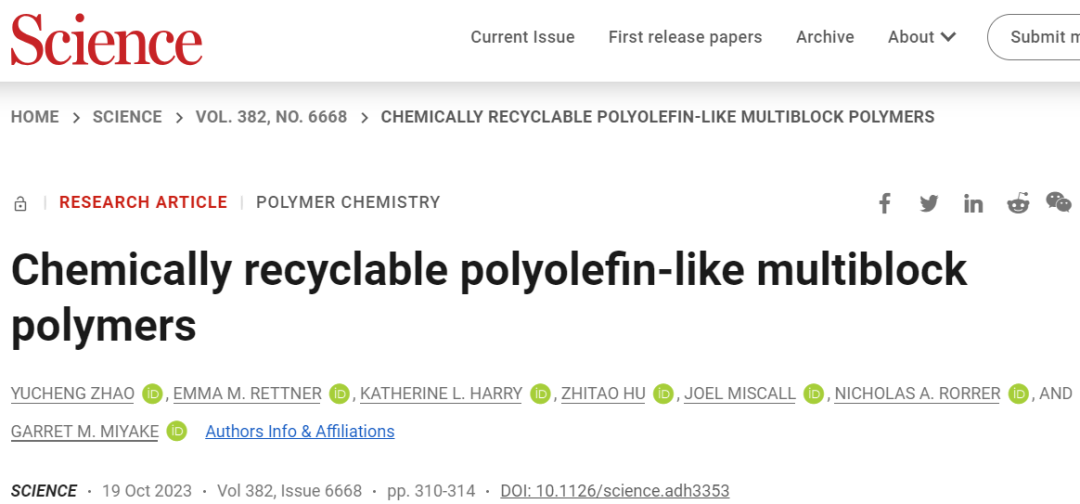Expand the About dropdown menu
Screen dimensions: 1080x504
(921, 37)
